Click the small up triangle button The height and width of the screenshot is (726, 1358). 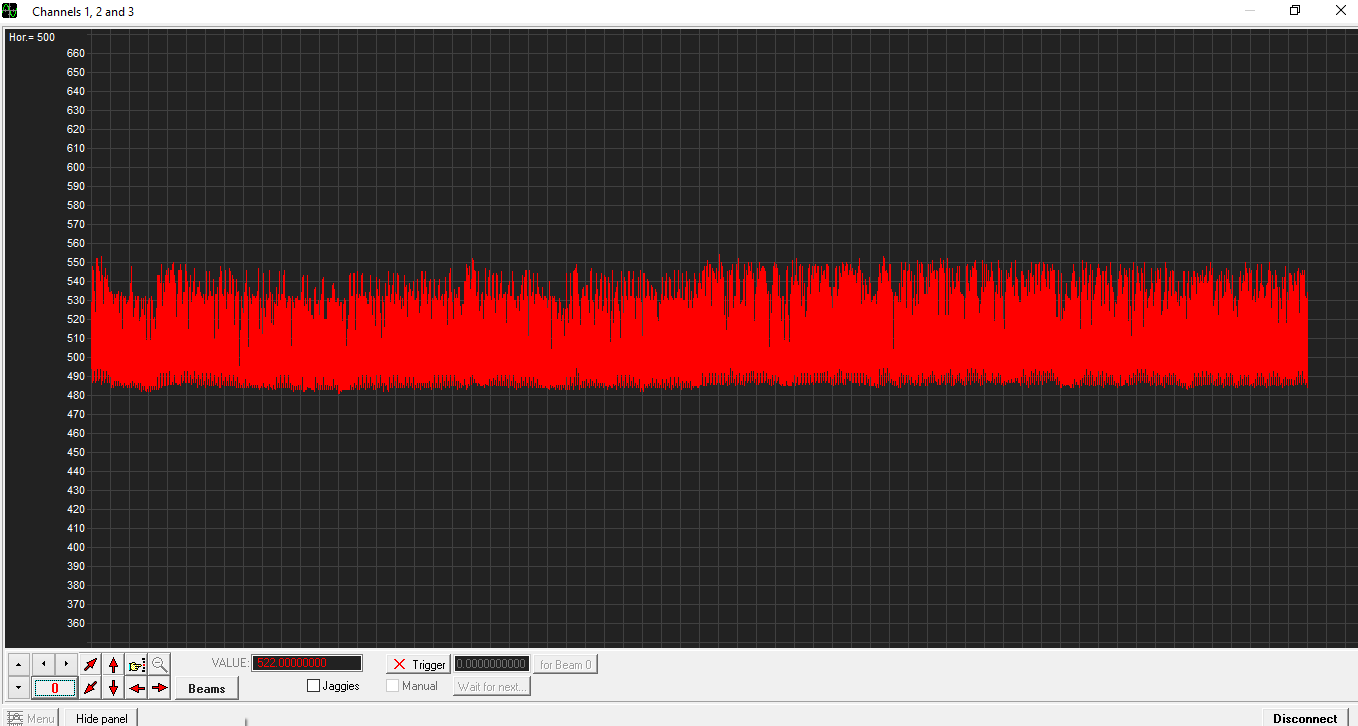[19, 664]
